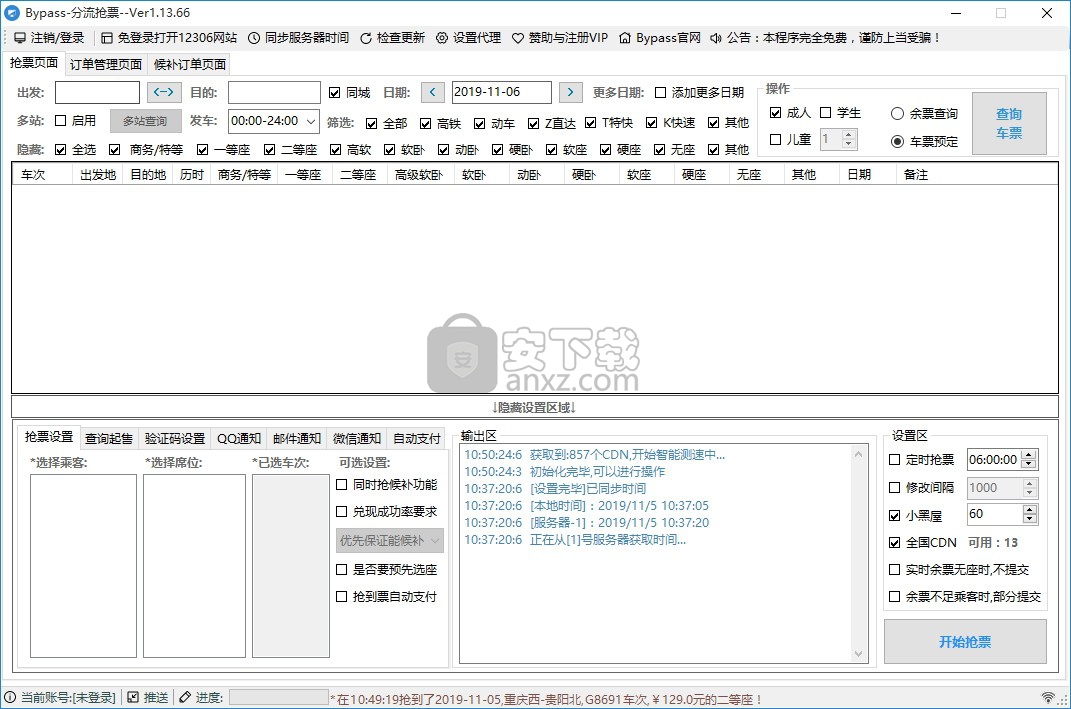The width and height of the screenshot is (1071, 709).
Task: Click the progress pencil icon in status bar
Action: (185, 697)
